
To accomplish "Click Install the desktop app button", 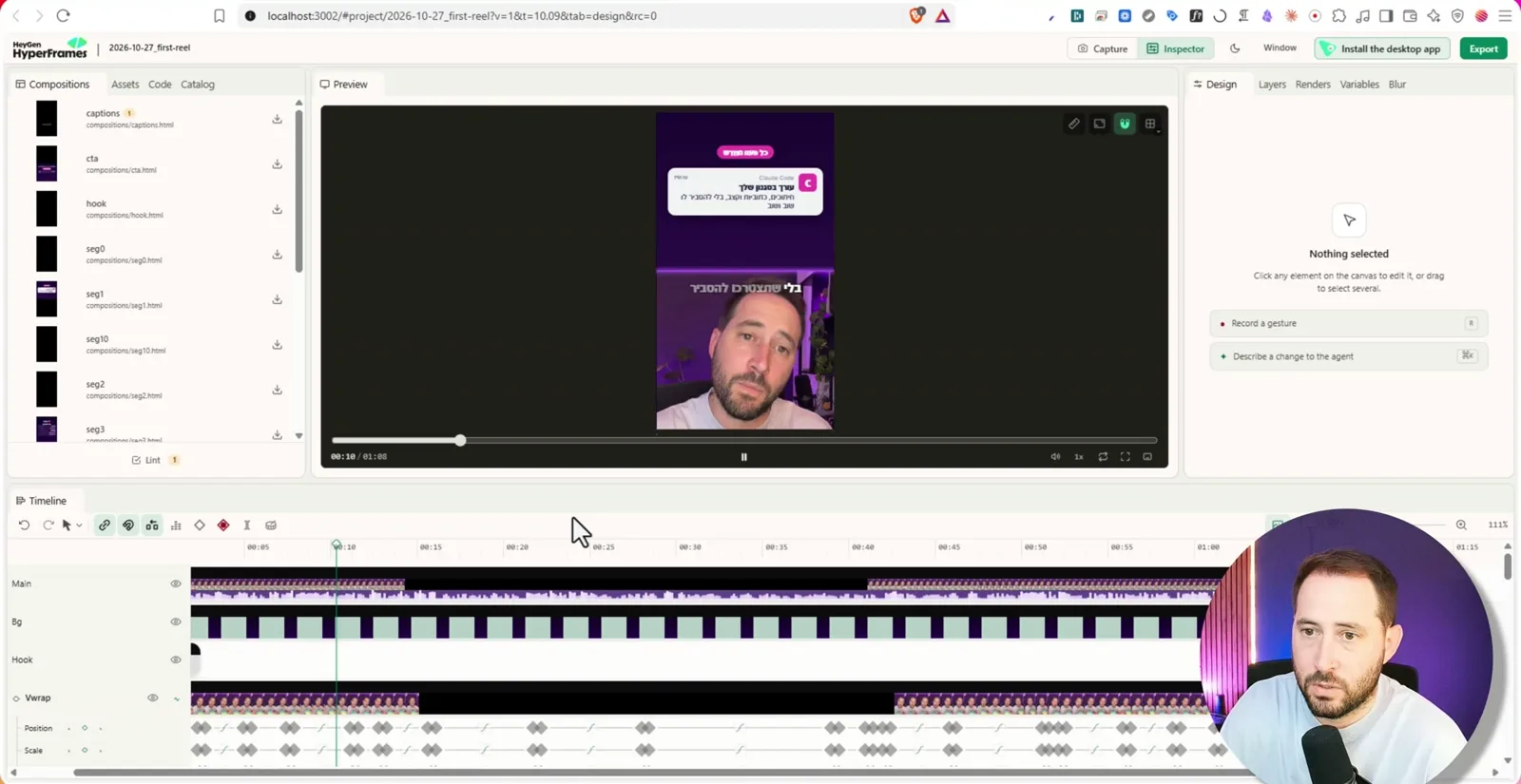I will click(1382, 48).
